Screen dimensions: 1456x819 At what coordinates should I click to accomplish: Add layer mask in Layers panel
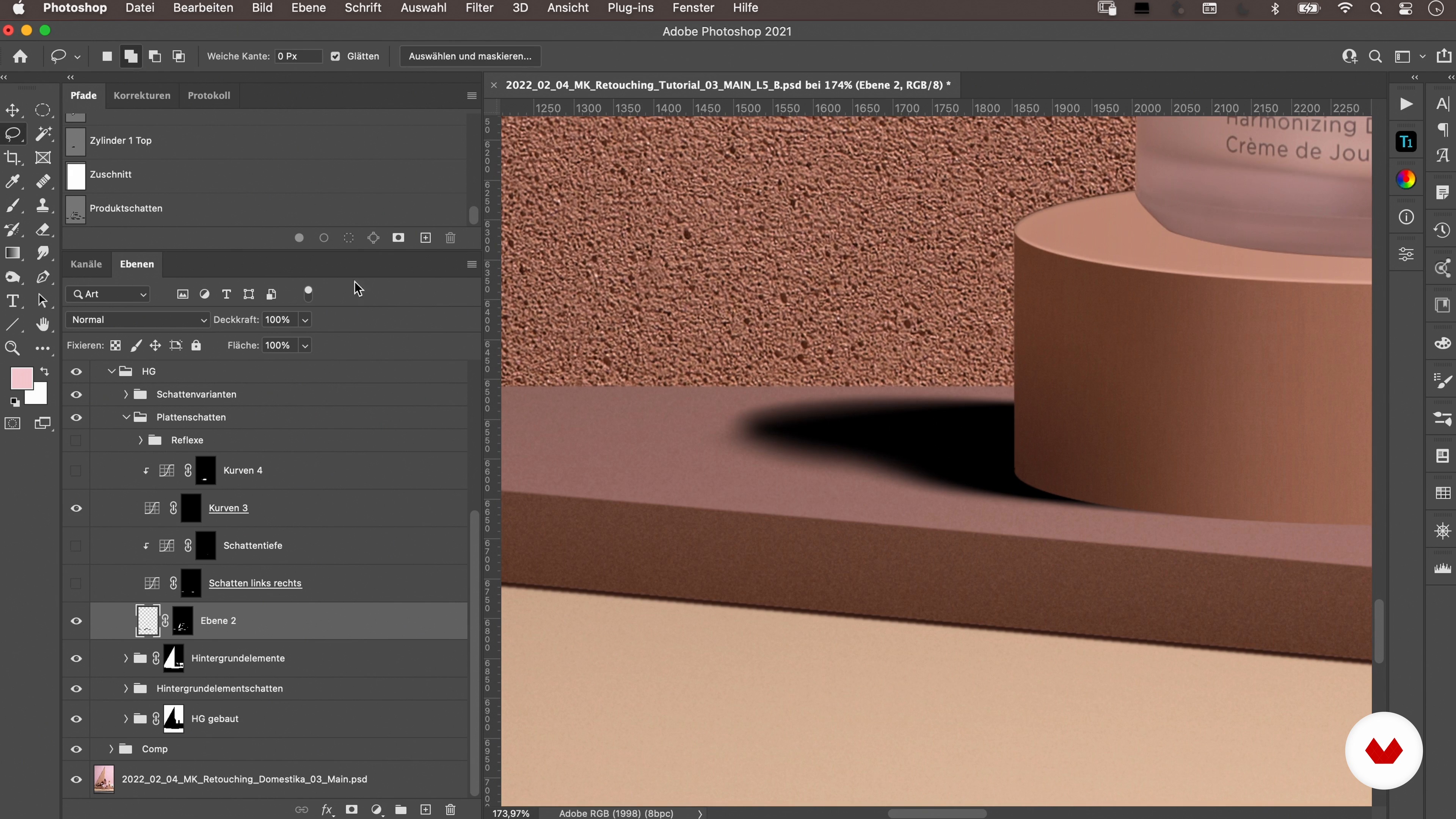pyautogui.click(x=351, y=810)
